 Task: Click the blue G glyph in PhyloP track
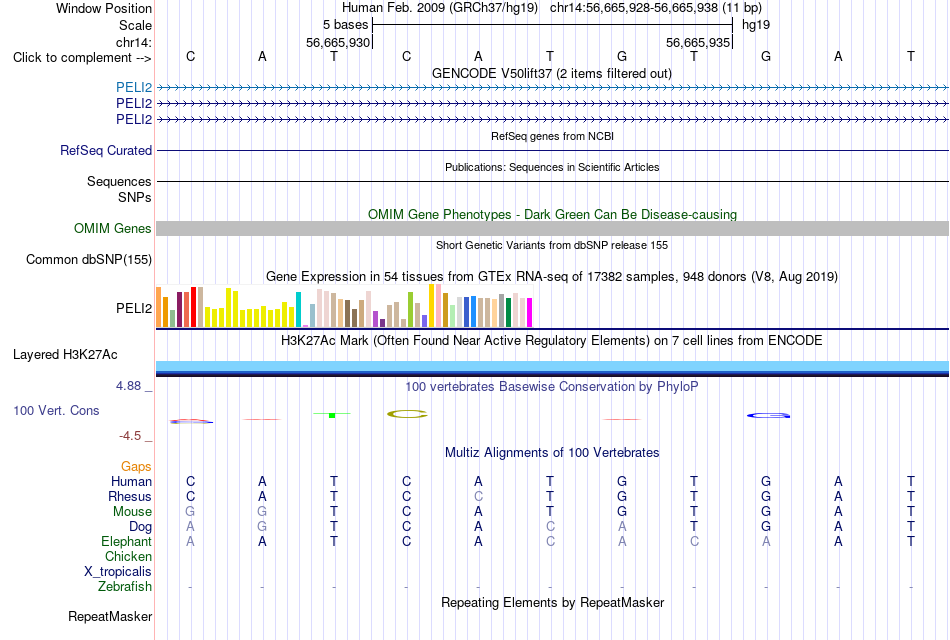(768, 416)
